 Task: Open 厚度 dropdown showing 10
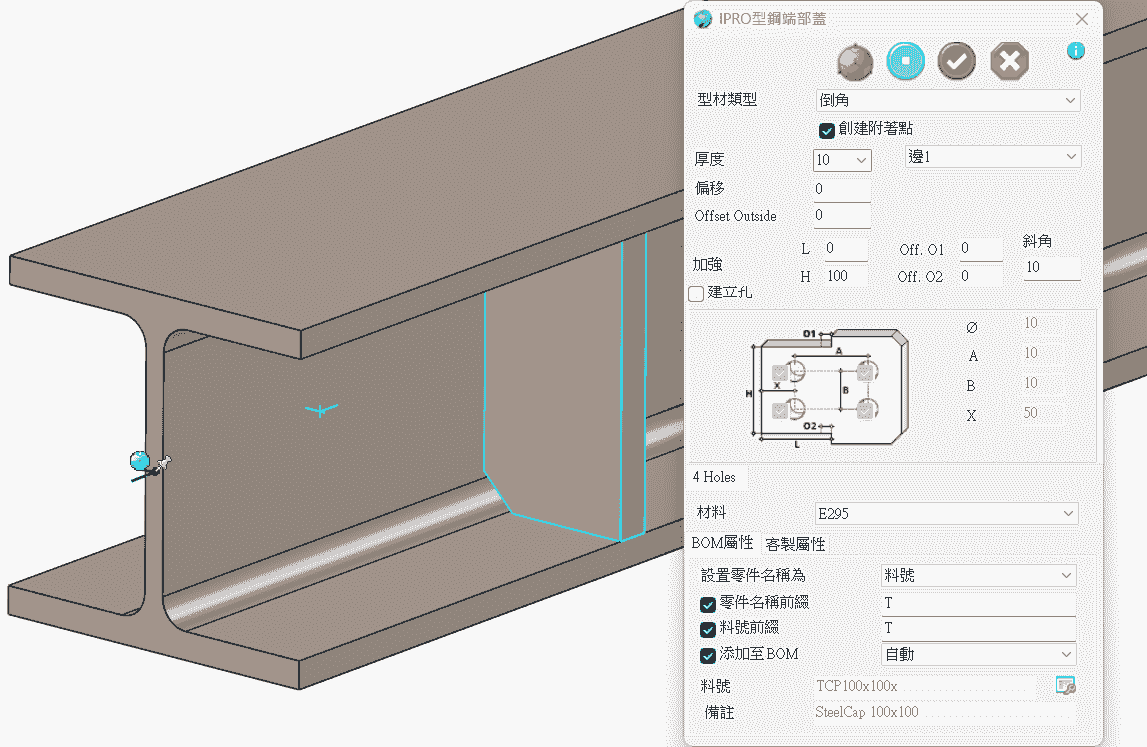842,159
